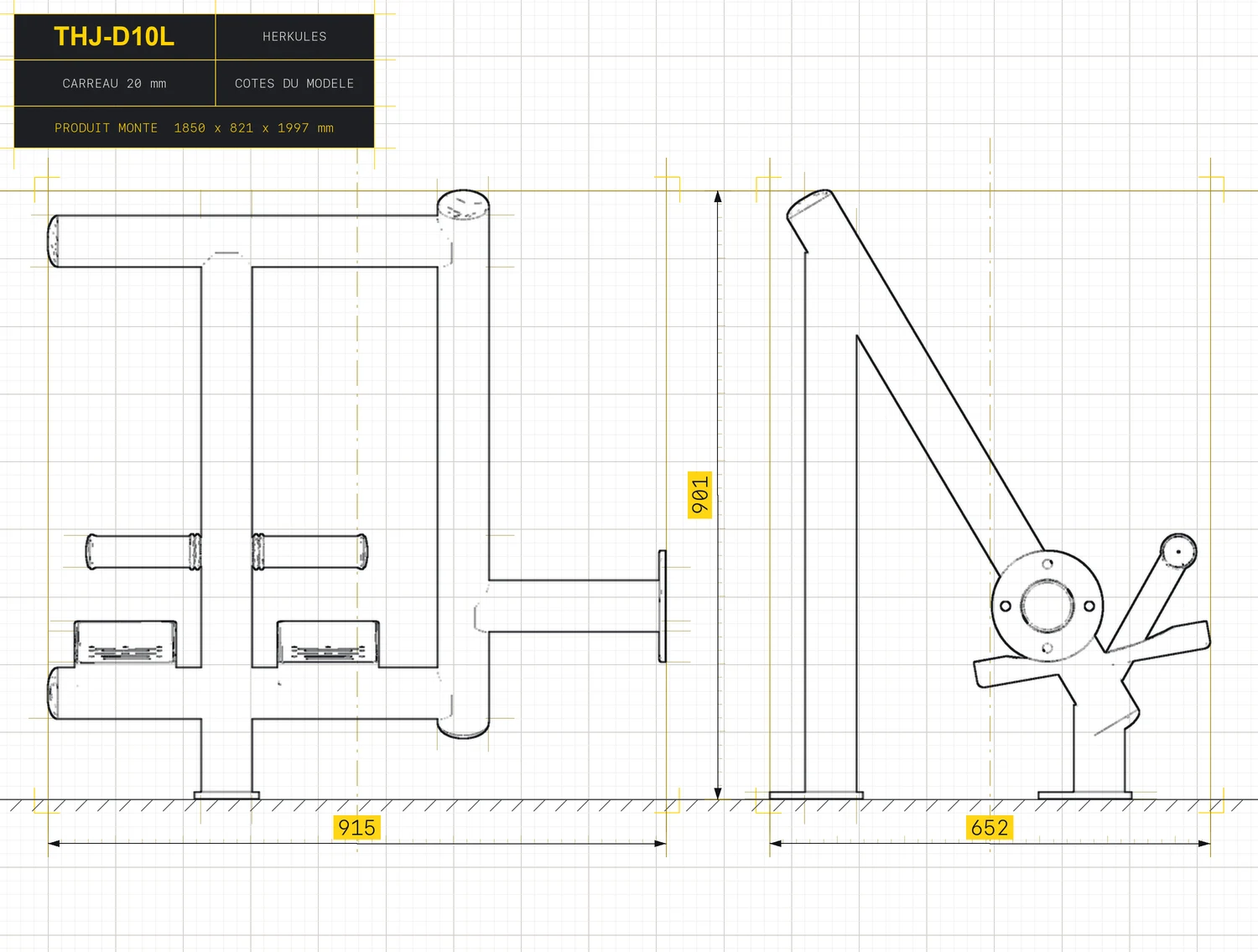Click the CARREAU 20 mm scale cell
The height and width of the screenshot is (952, 1258).
pos(115,83)
